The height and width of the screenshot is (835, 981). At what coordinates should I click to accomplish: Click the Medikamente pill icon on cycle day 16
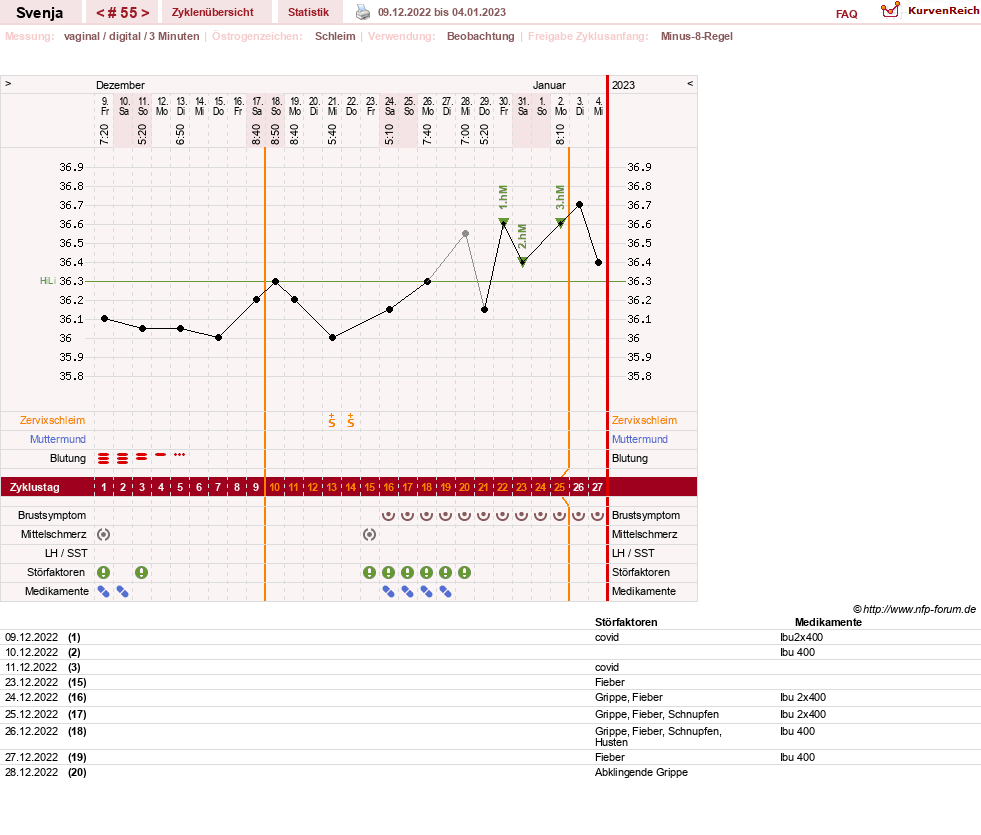click(389, 591)
